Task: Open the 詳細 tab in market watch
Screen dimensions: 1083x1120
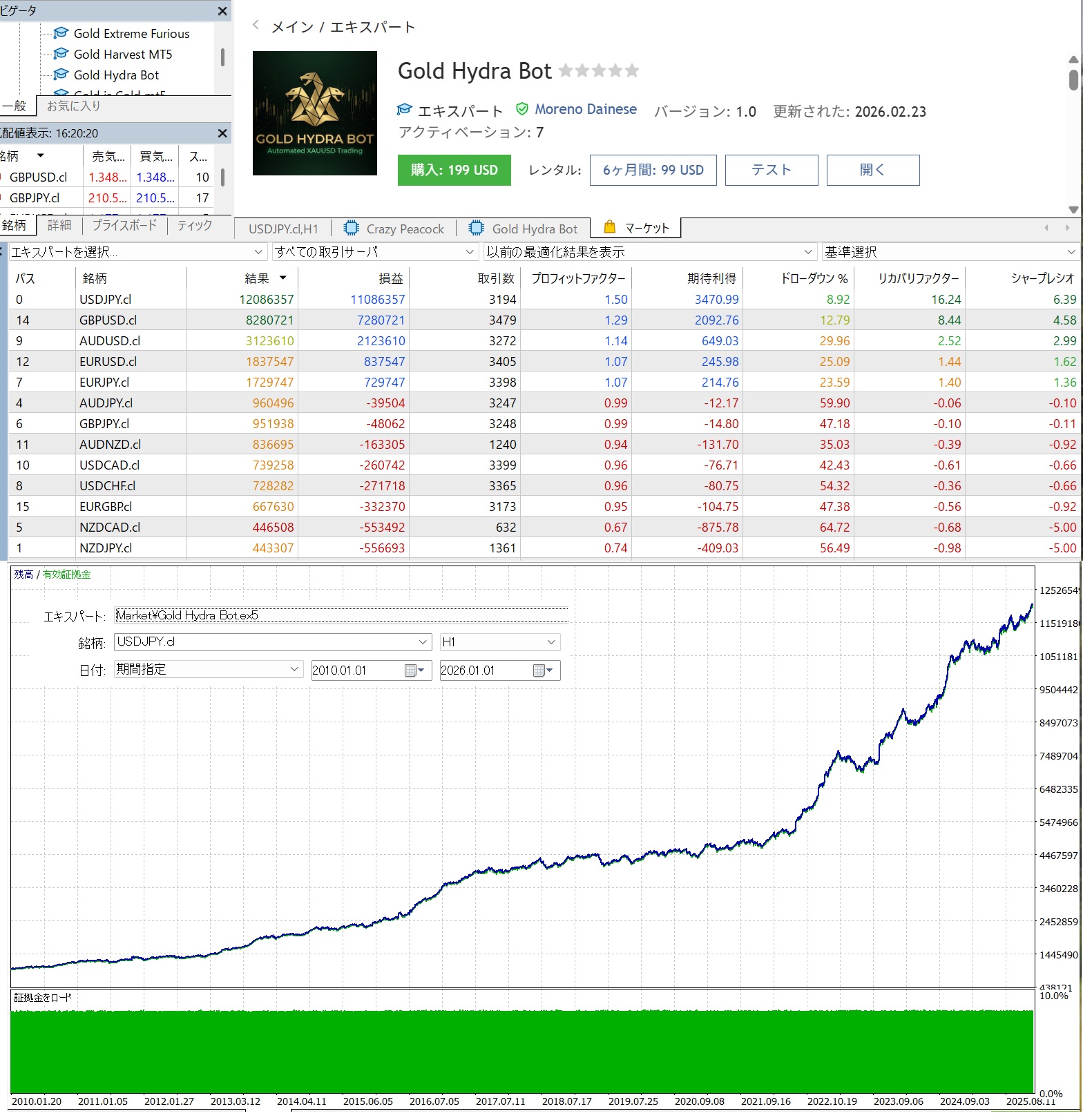Action: 59,225
